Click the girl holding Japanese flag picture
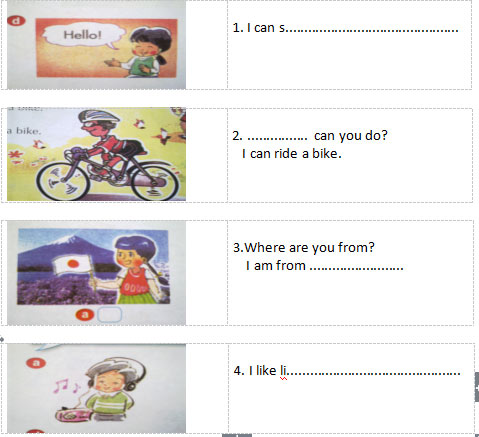Viewport: 479px width, 437px height. click(x=96, y=272)
